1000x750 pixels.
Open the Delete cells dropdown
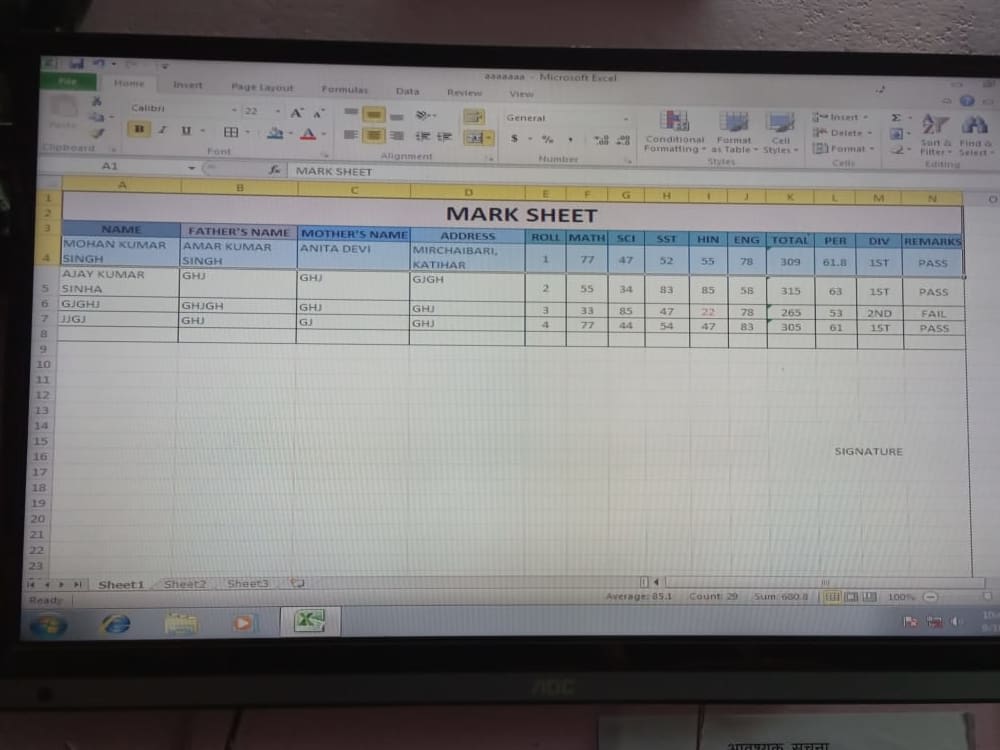point(842,133)
